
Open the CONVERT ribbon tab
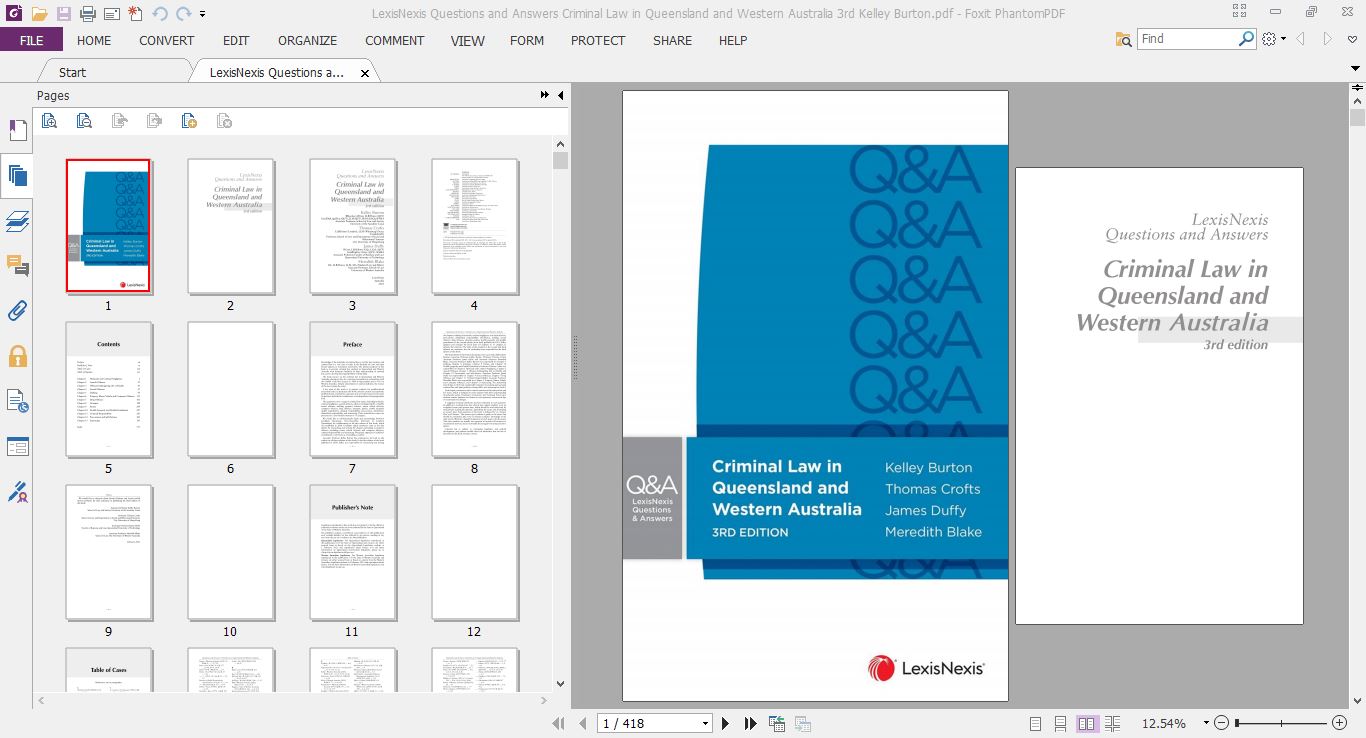[167, 40]
